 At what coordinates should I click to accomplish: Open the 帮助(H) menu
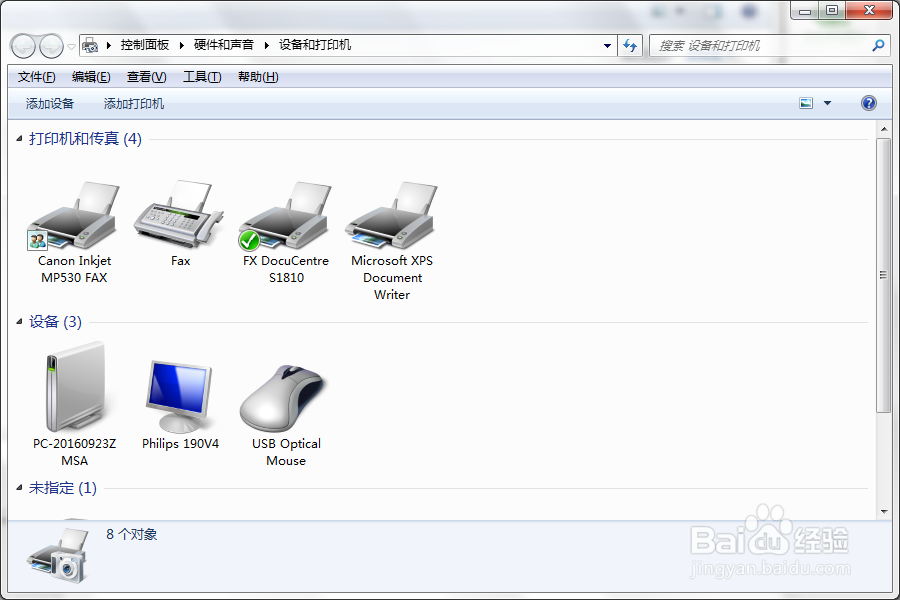pos(258,77)
